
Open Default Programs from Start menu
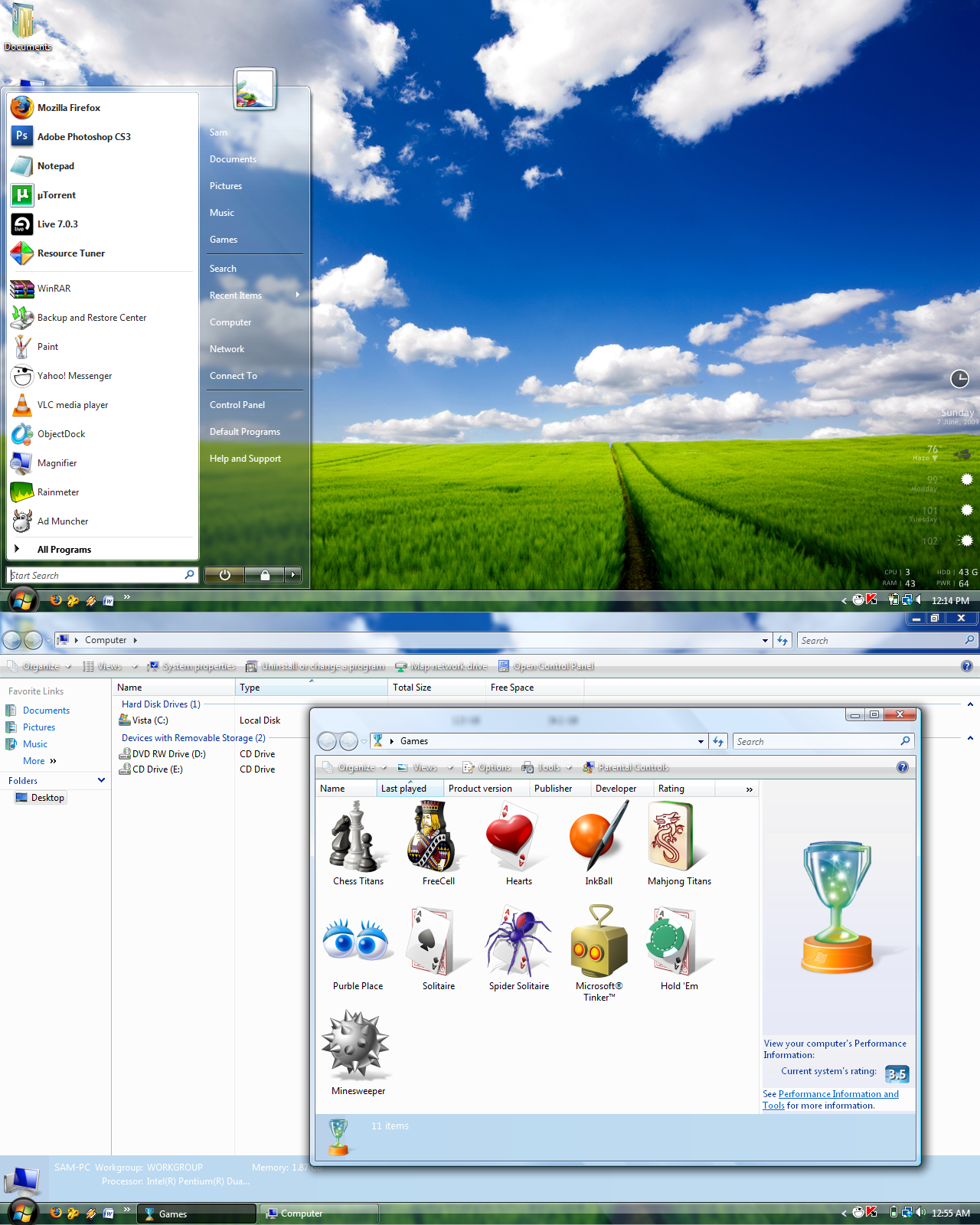245,432
